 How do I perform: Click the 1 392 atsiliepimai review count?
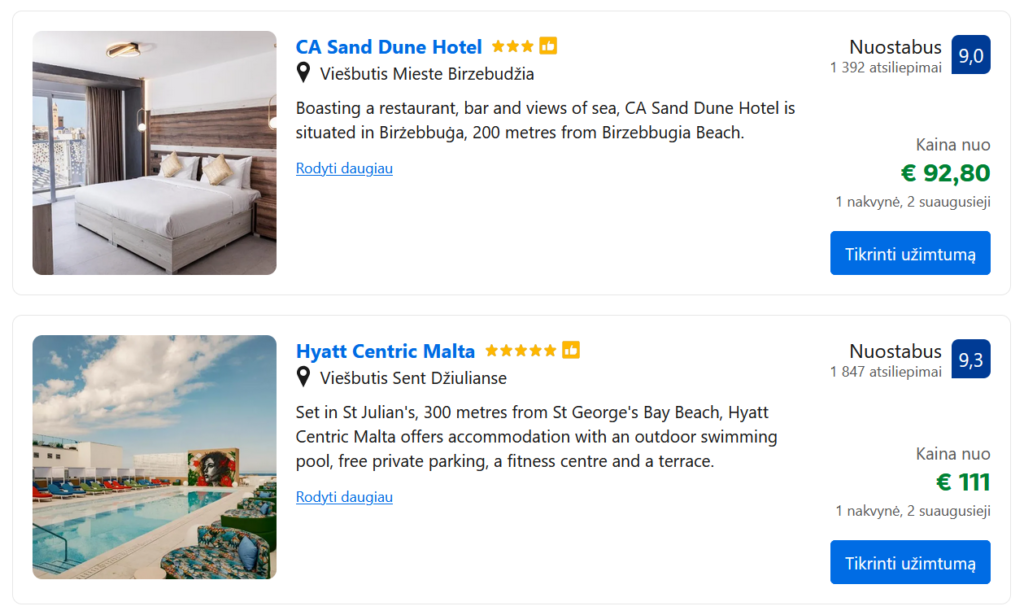[x=886, y=68]
